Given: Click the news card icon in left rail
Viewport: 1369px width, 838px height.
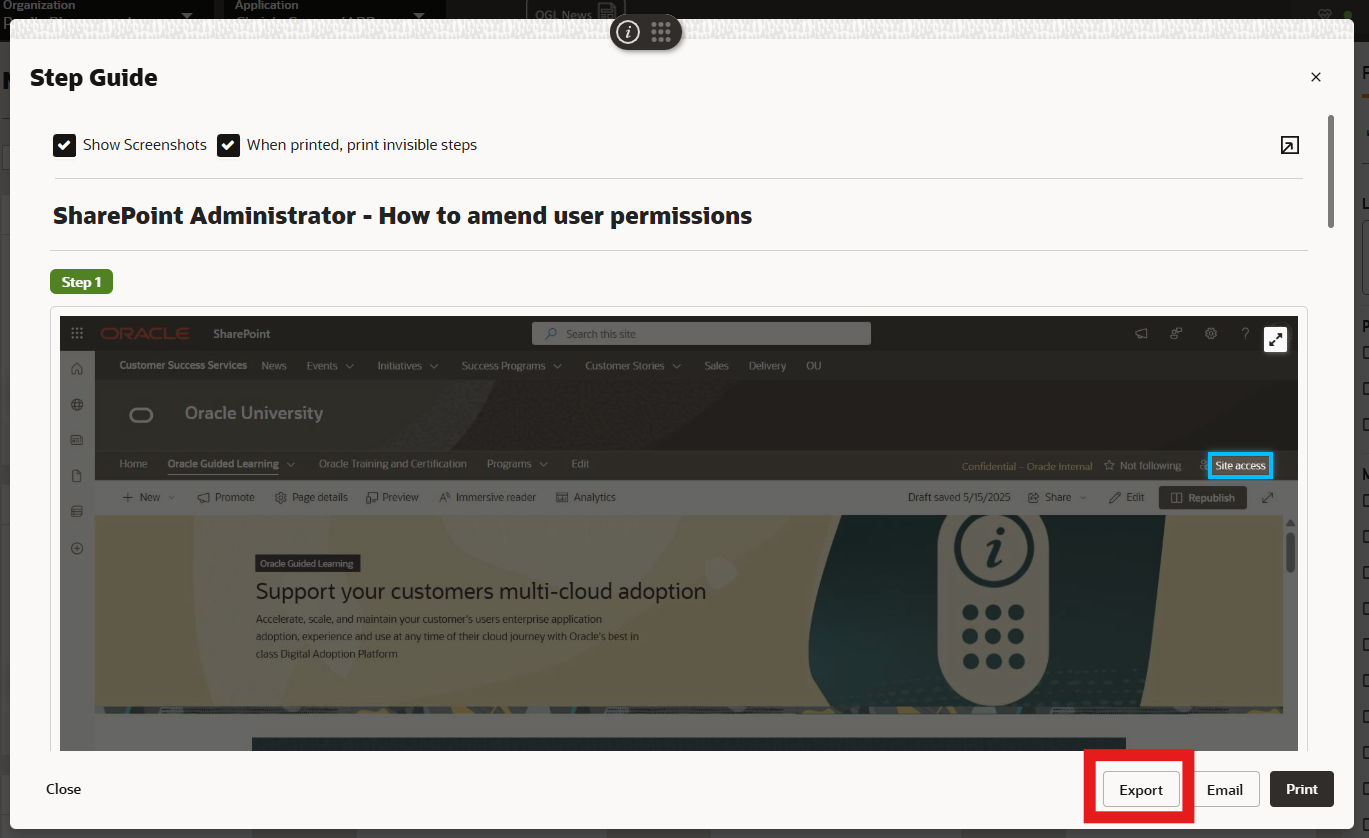Looking at the screenshot, I should point(77,440).
